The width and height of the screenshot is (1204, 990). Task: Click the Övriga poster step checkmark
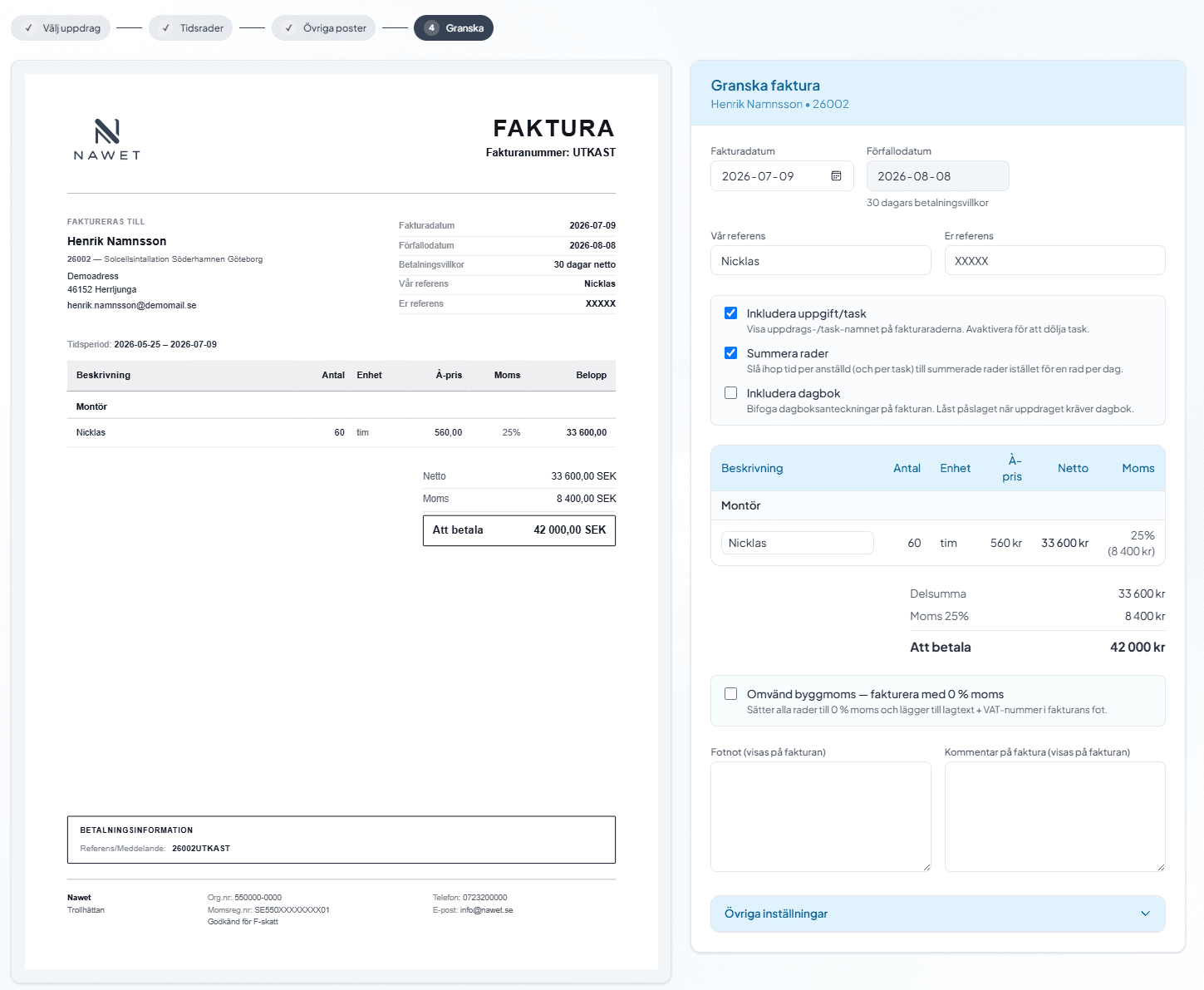pyautogui.click(x=289, y=28)
